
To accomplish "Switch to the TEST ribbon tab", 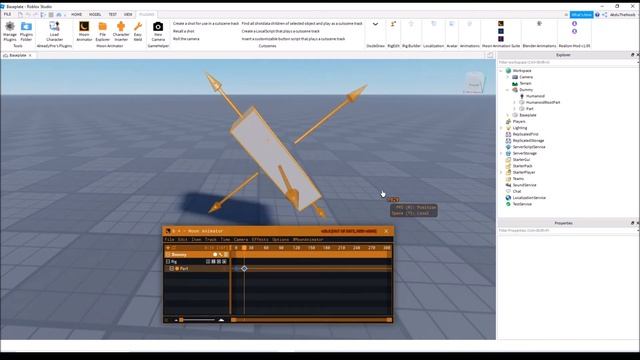I will click(113, 14).
